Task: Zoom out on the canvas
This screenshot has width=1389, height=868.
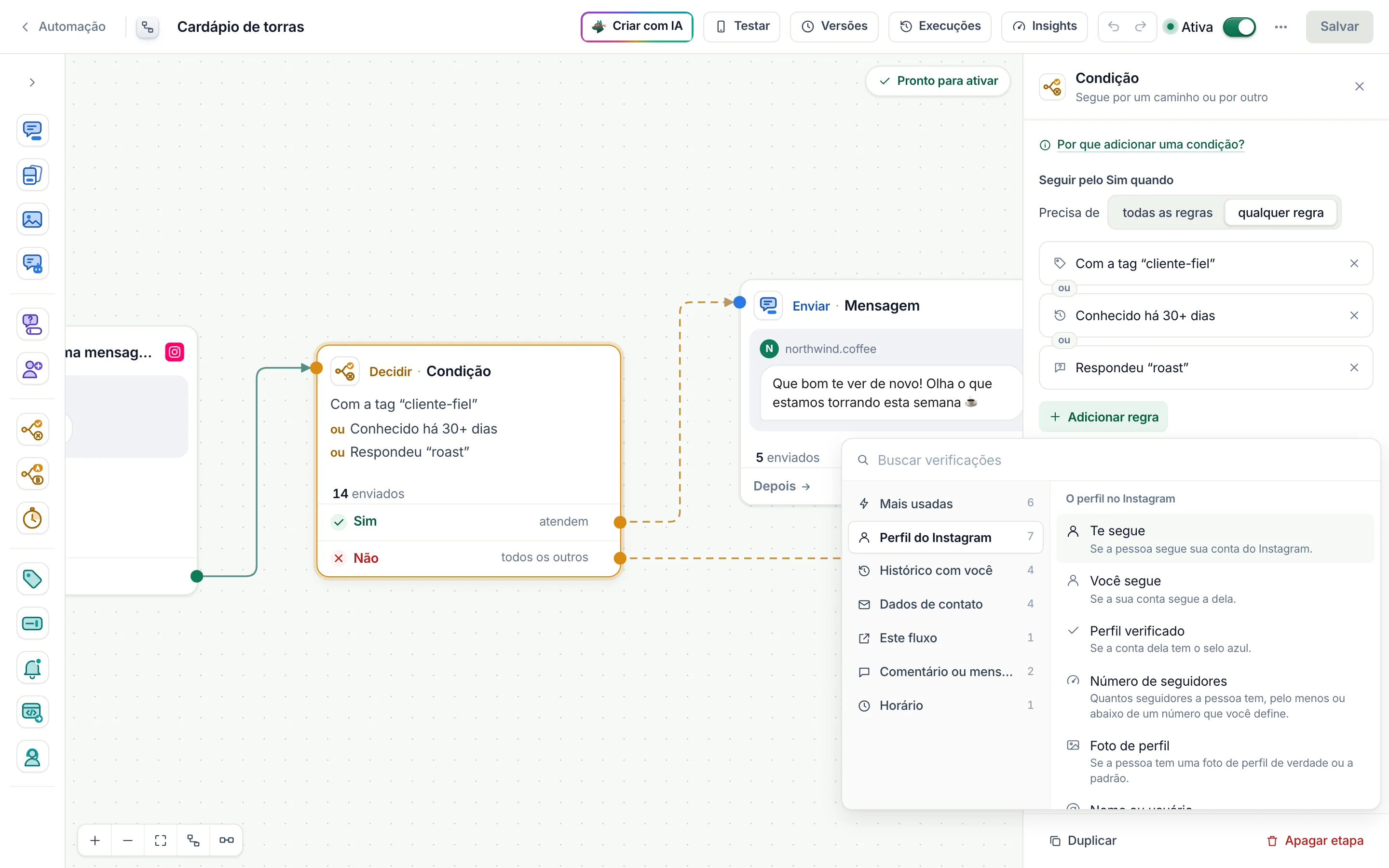Action: click(128, 841)
